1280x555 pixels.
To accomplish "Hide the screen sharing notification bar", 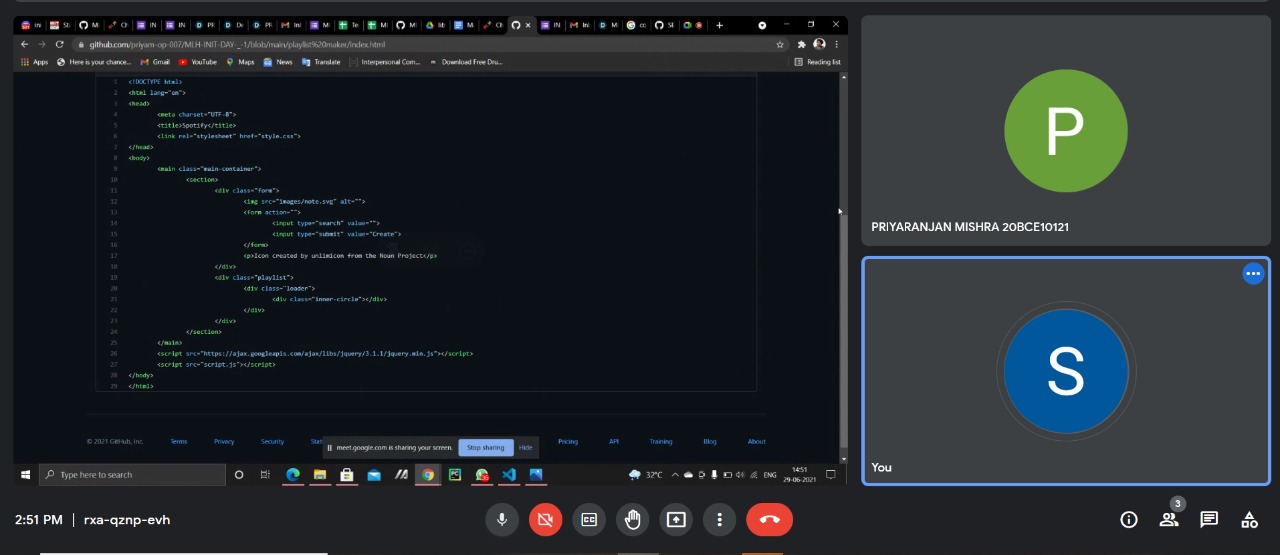I will (525, 448).
